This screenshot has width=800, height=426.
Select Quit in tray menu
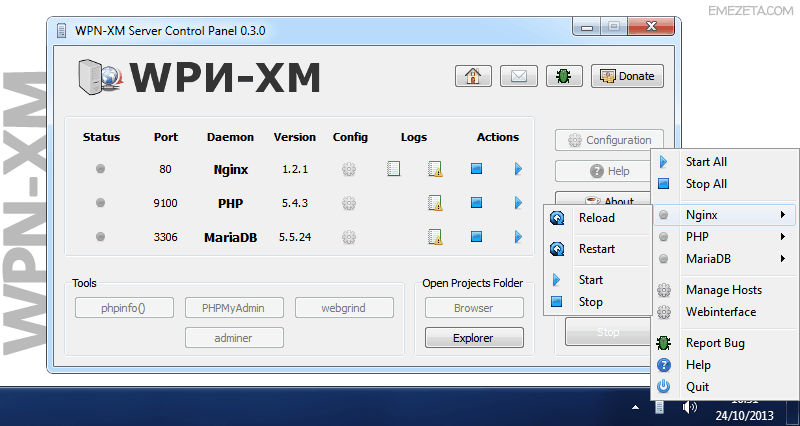coord(724,387)
